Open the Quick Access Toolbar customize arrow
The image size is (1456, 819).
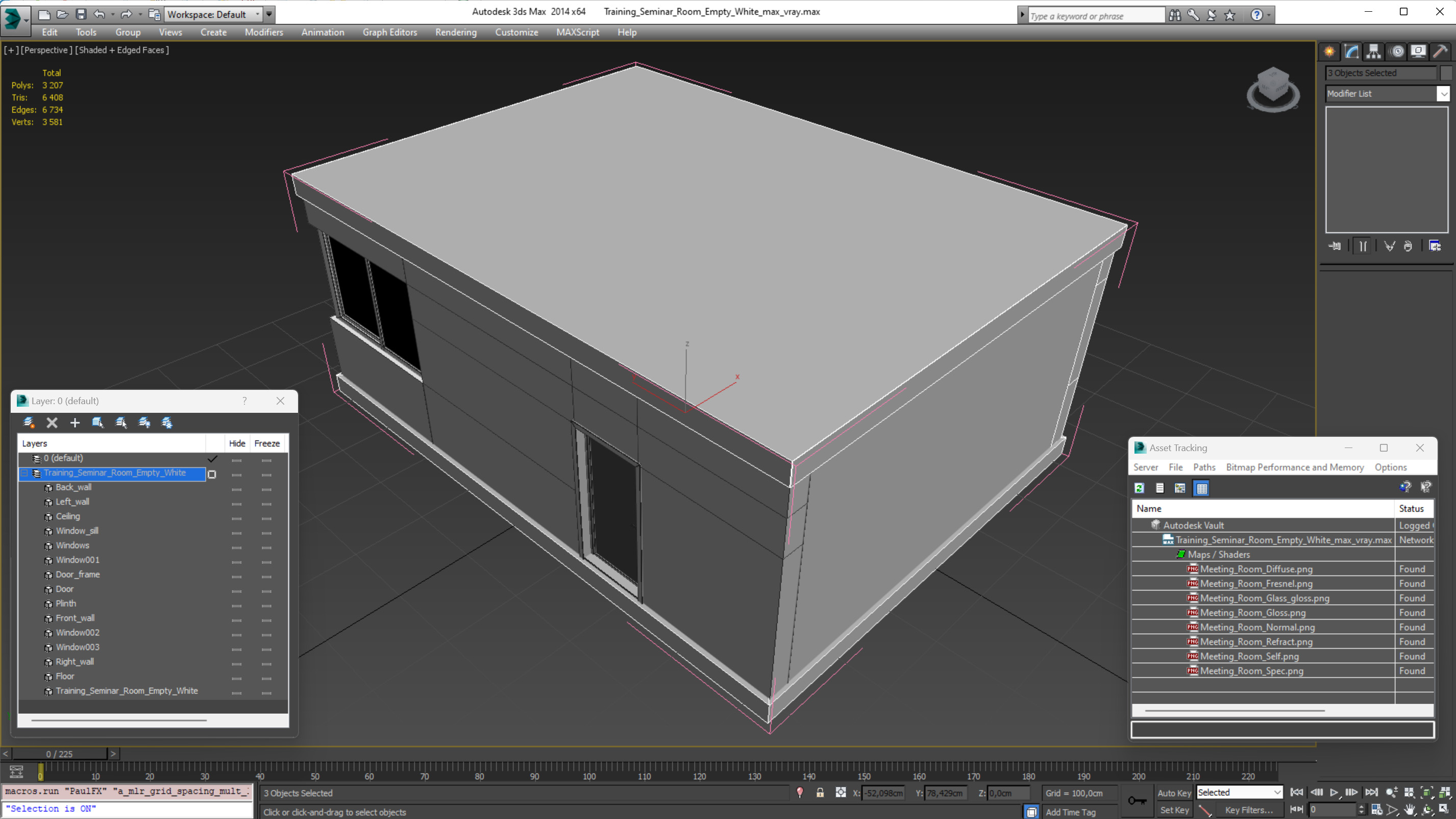[269, 14]
